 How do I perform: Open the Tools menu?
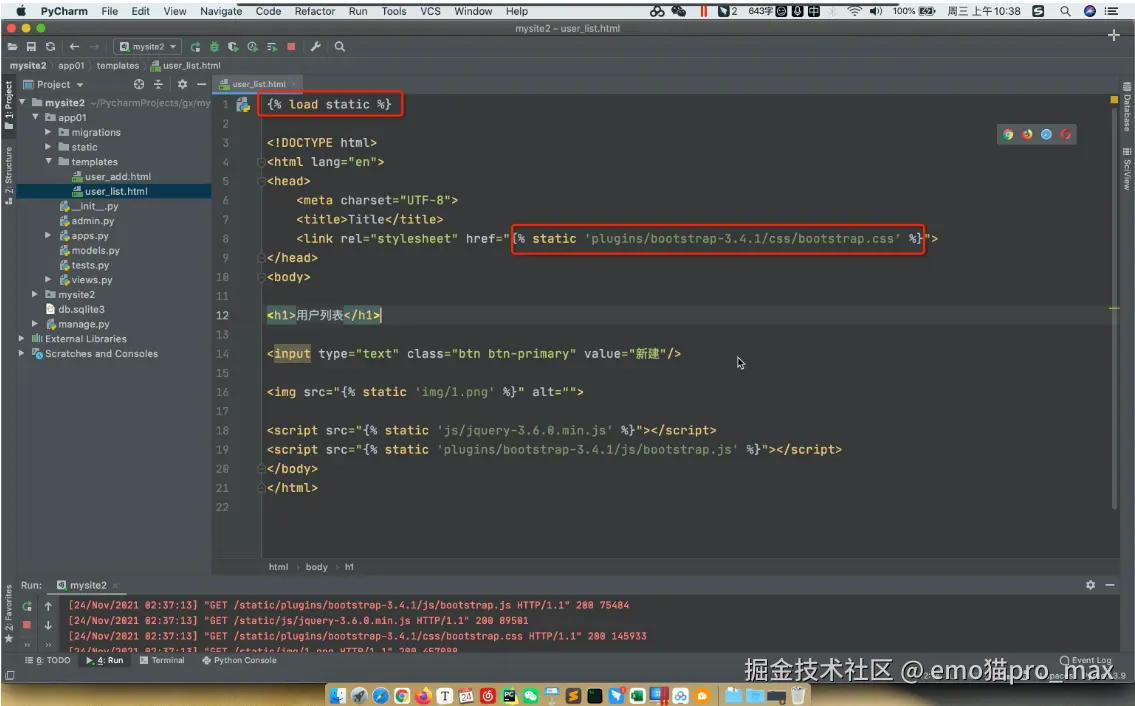click(394, 11)
